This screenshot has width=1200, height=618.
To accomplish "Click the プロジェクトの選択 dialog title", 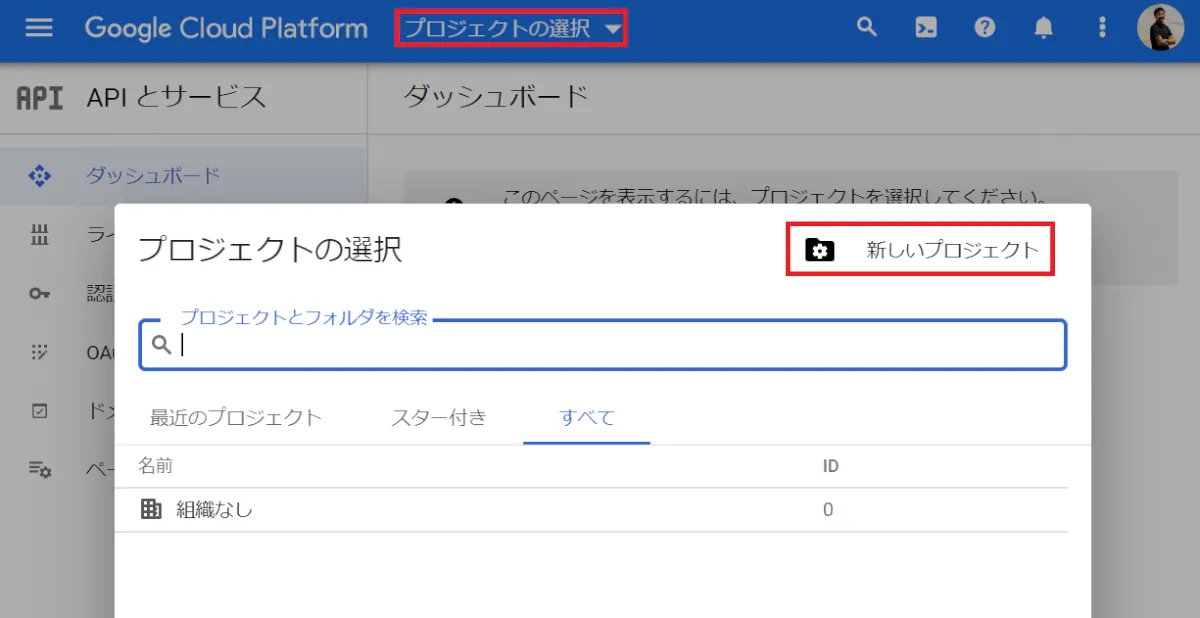I will 270,250.
